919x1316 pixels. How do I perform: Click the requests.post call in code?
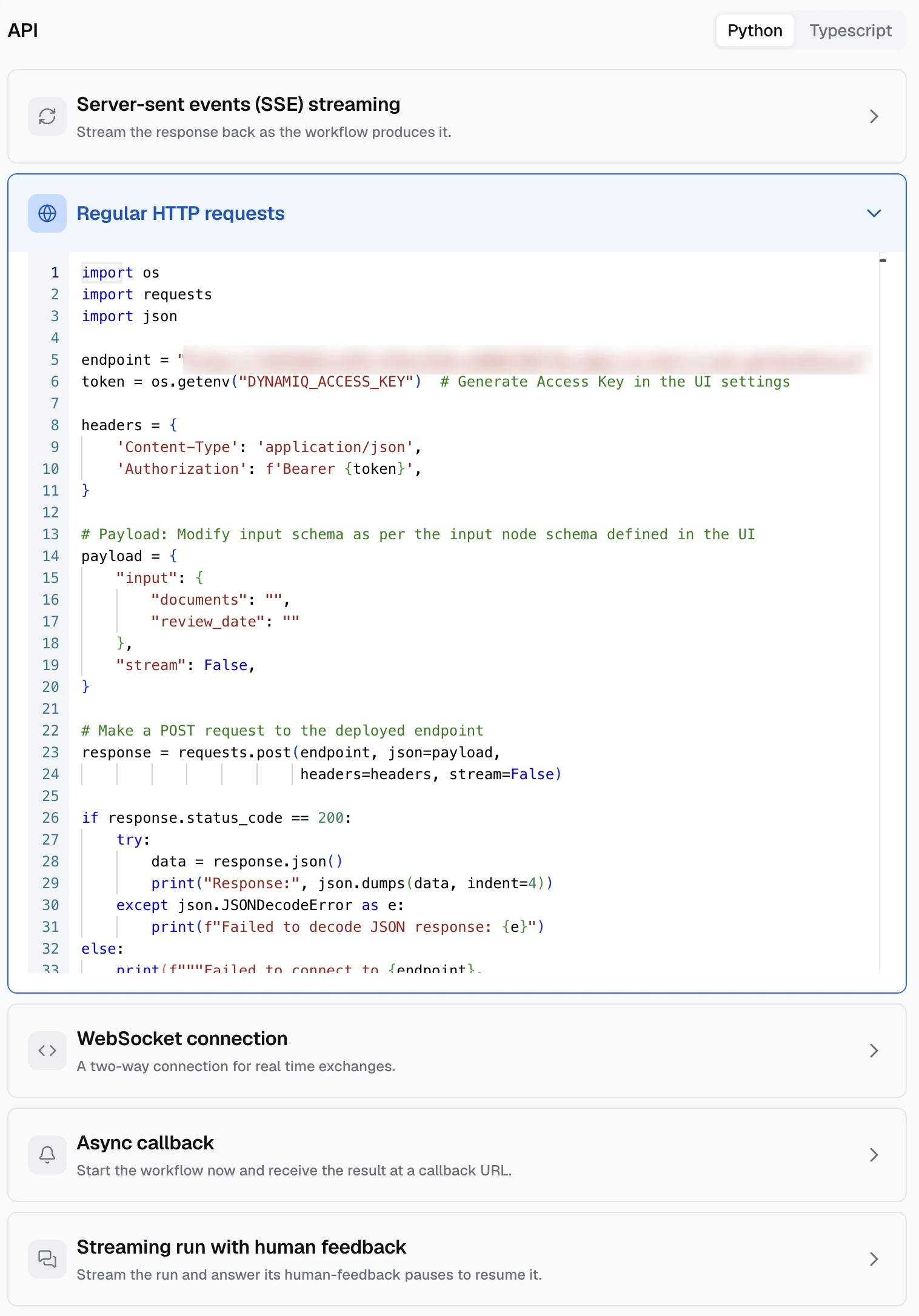click(x=235, y=753)
